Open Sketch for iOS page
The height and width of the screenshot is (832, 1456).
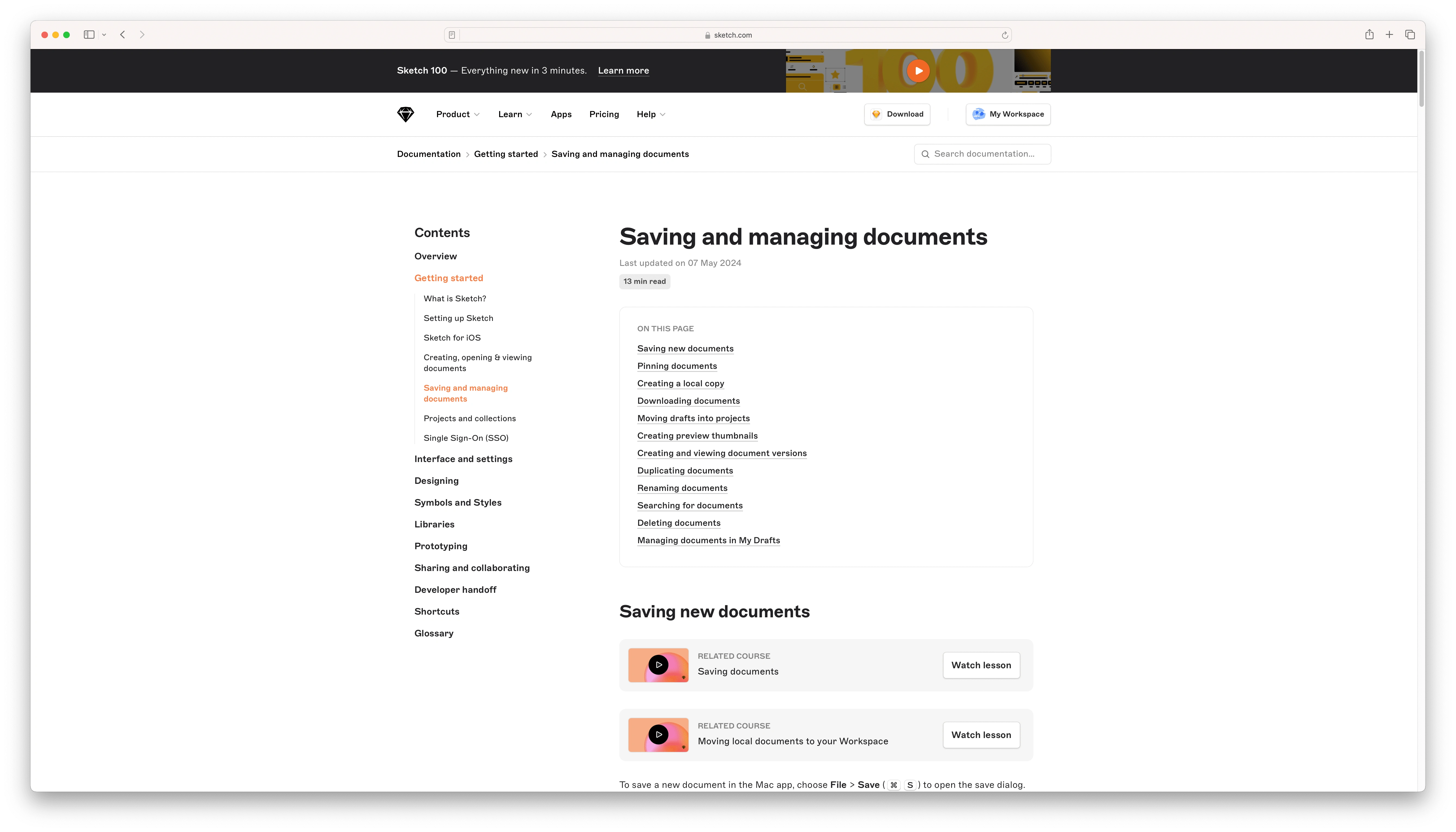pyautogui.click(x=452, y=338)
